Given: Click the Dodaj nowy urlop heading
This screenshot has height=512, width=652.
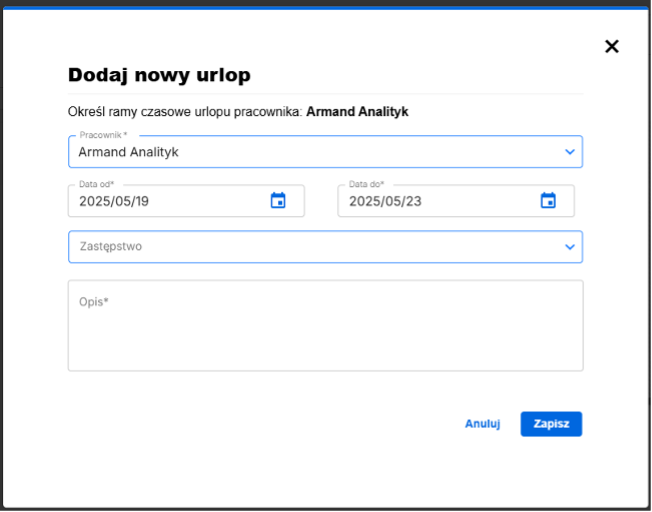Looking at the screenshot, I should [x=159, y=75].
